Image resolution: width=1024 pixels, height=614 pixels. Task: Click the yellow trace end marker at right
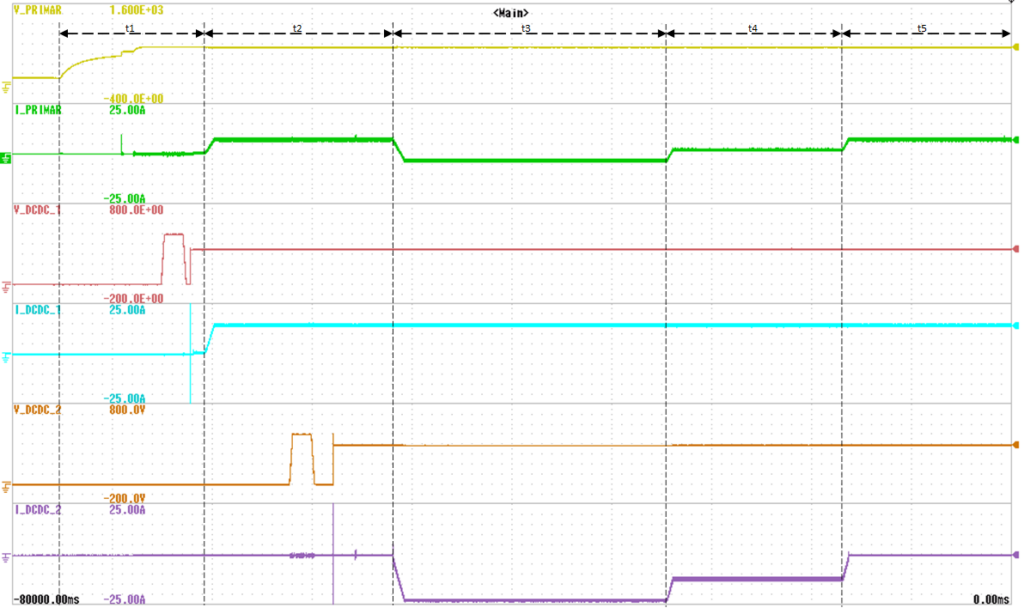1017,47
